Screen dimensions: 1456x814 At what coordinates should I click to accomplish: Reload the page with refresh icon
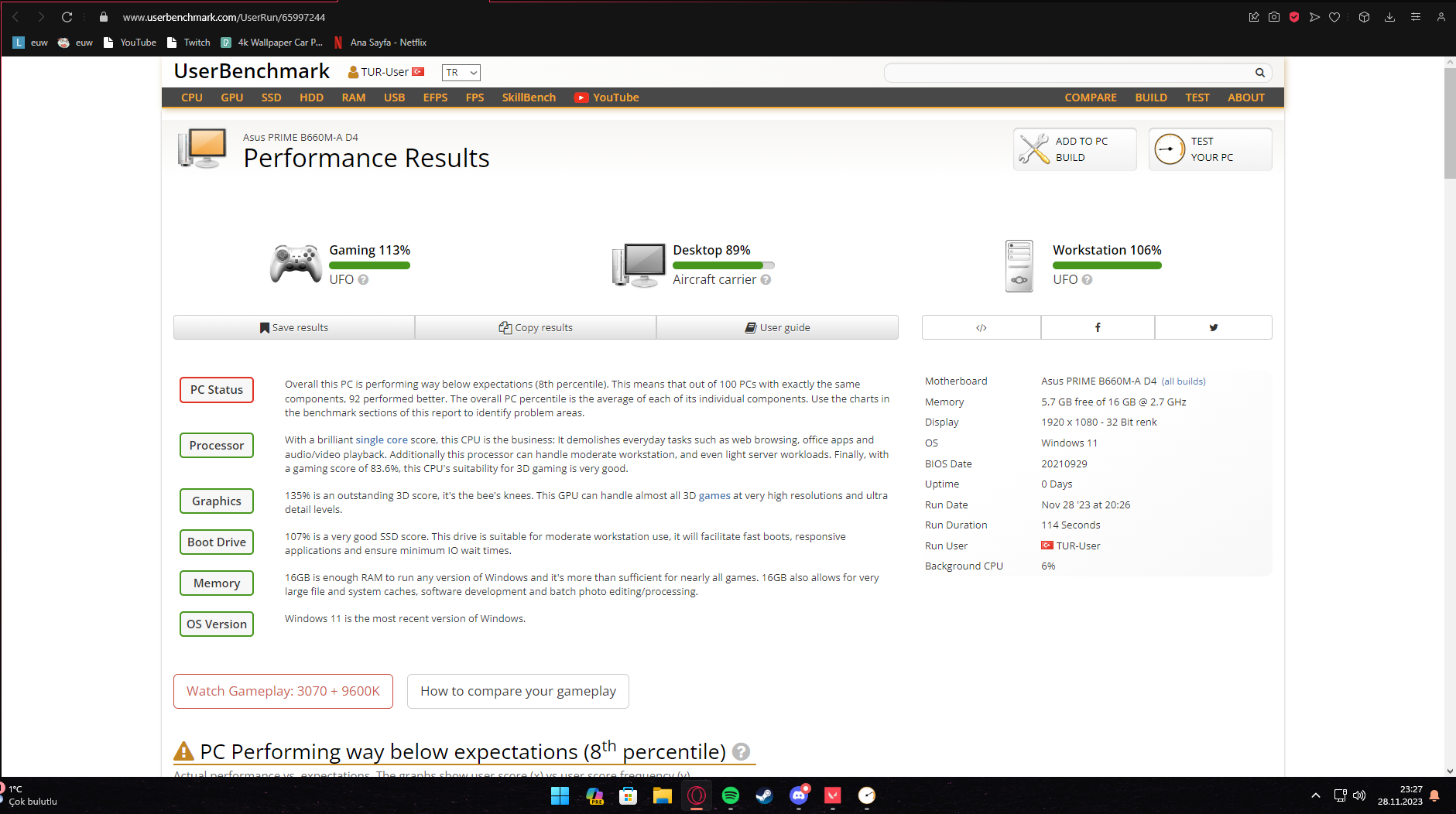(67, 17)
